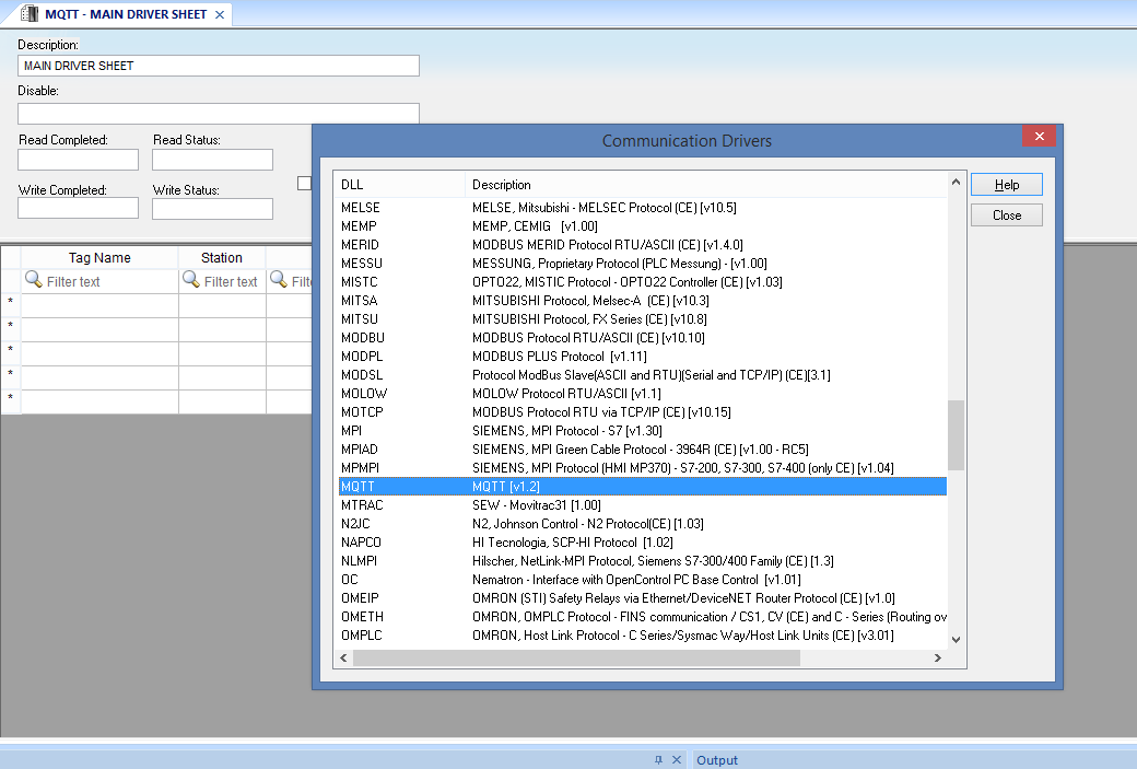The height and width of the screenshot is (769, 1137).
Task: Select the MESSU driver row
Action: tap(642, 264)
